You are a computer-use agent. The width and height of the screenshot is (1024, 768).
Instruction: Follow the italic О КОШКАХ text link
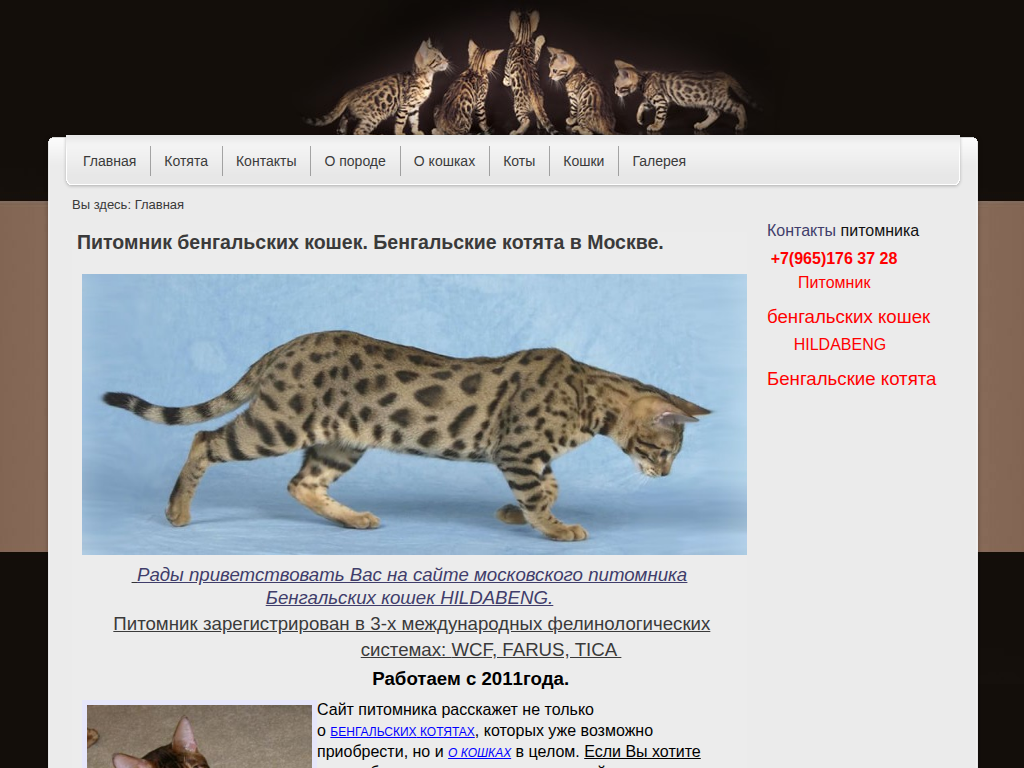[x=479, y=752]
